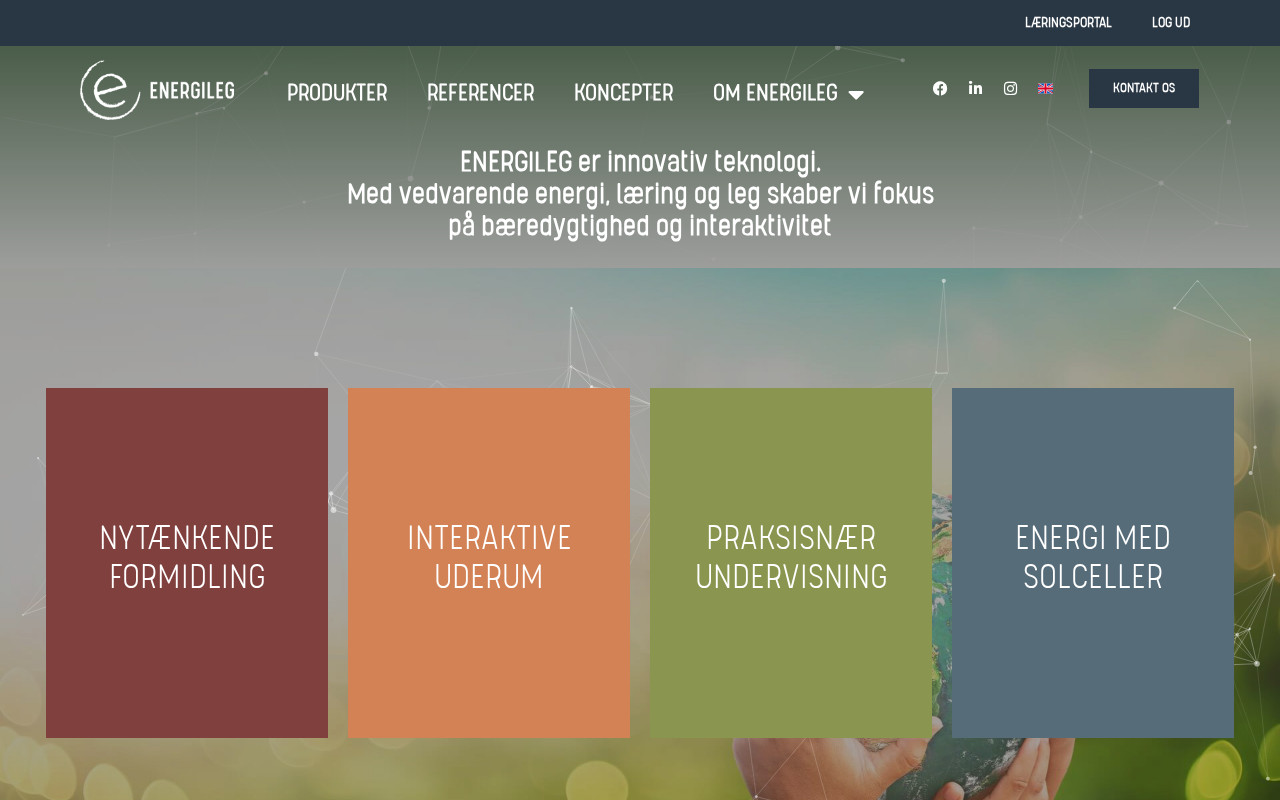Screen dimensions: 1280x800
Task: Open the PRAKSISNÆR UNDERVISNING green tile
Action: click(791, 563)
